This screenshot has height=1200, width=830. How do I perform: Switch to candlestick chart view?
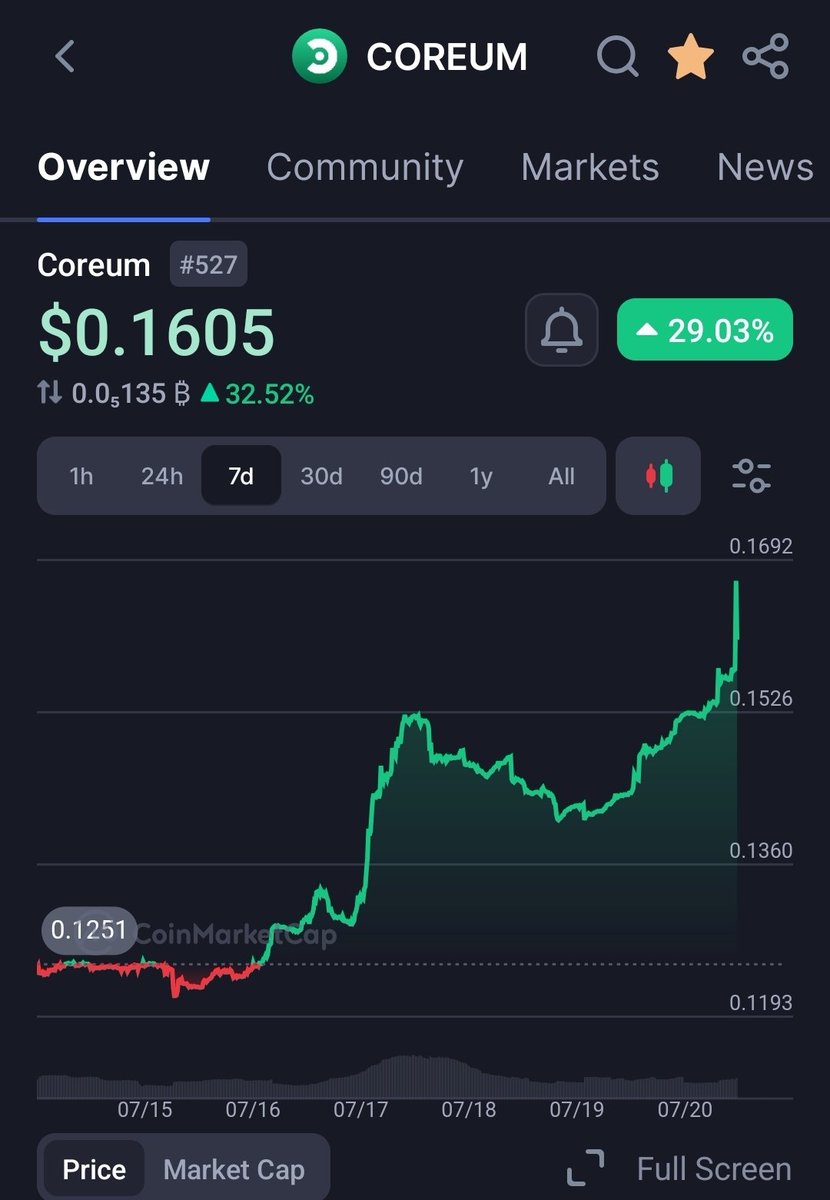click(x=659, y=476)
